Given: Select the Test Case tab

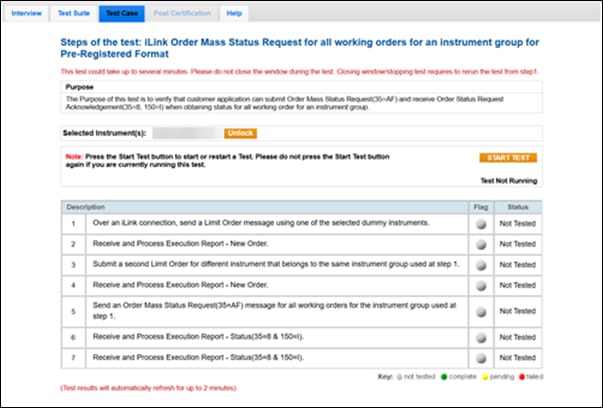Looking at the screenshot, I should tap(123, 14).
